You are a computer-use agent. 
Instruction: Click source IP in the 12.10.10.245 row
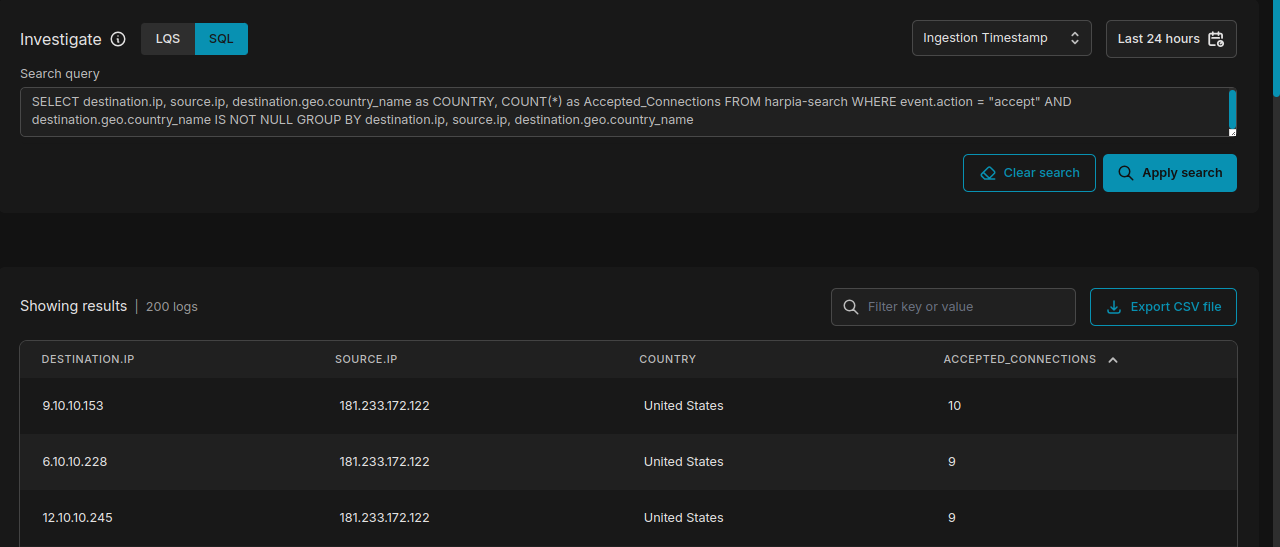click(x=385, y=518)
